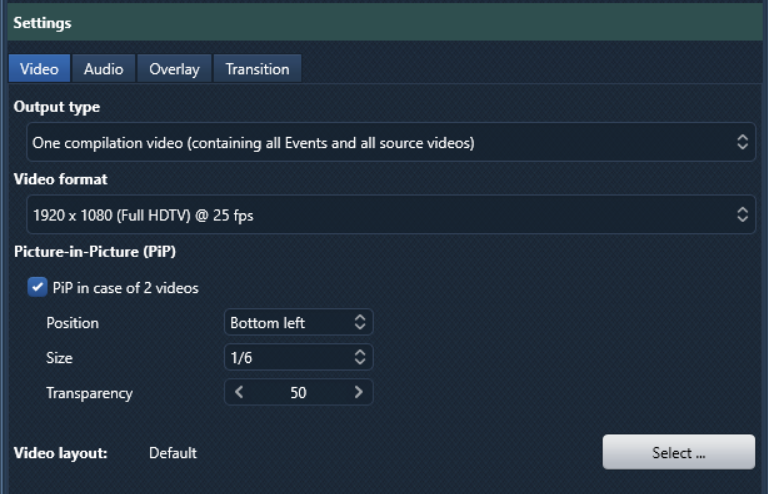Decrease Transparency with the left arrow
Viewport: 768px width, 494px height.
click(239, 392)
